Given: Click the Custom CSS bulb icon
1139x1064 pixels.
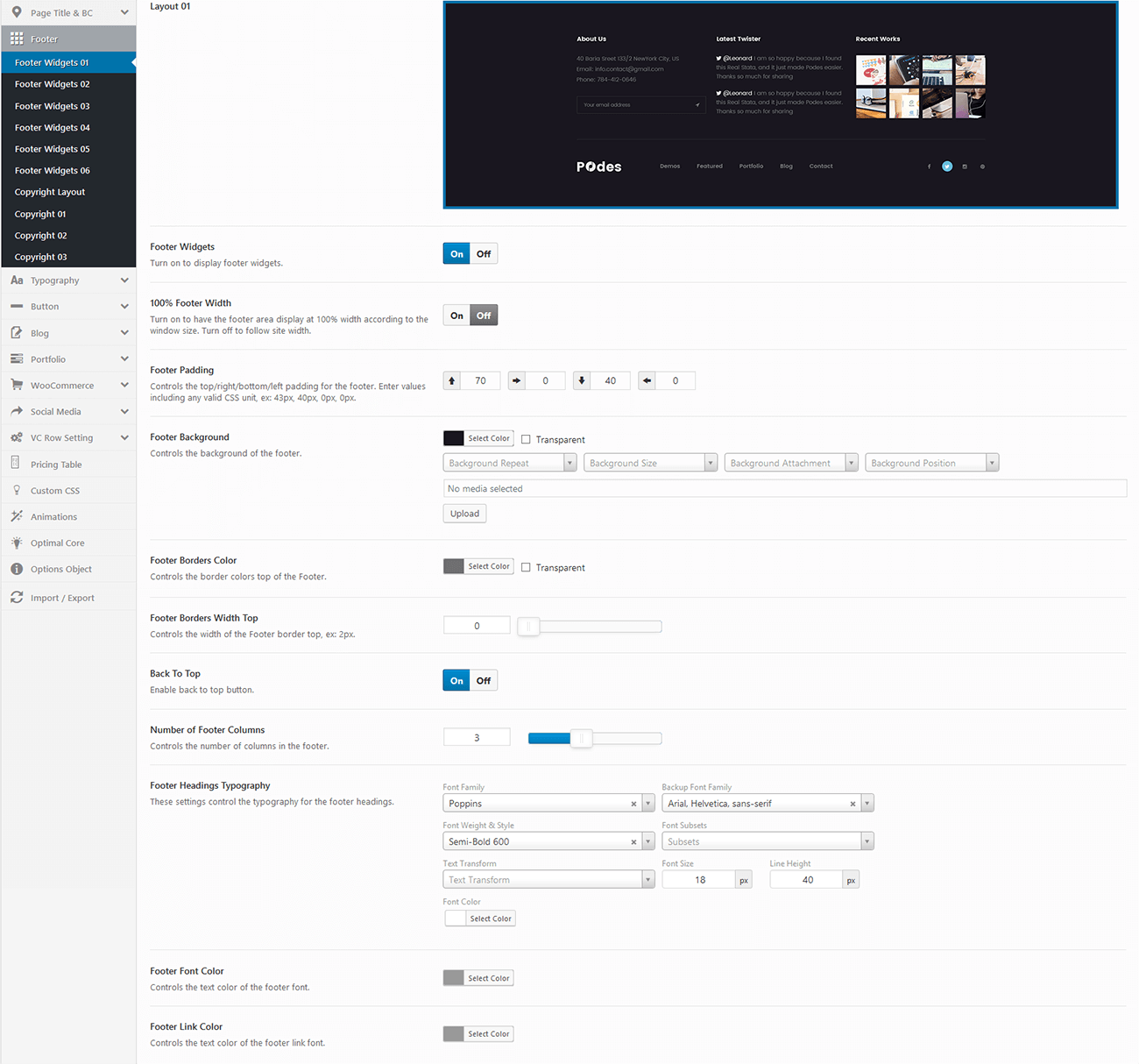Looking at the screenshot, I should click(17, 490).
